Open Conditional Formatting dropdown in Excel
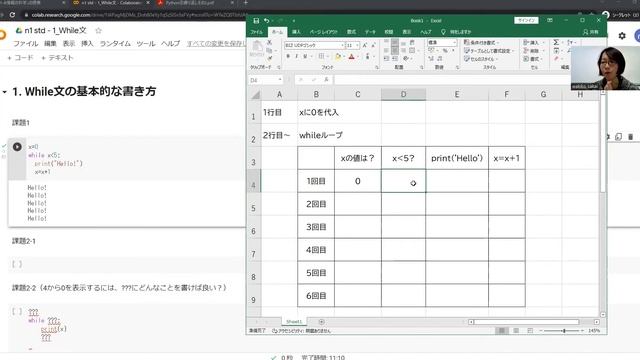640x360 pixels. [482, 42]
